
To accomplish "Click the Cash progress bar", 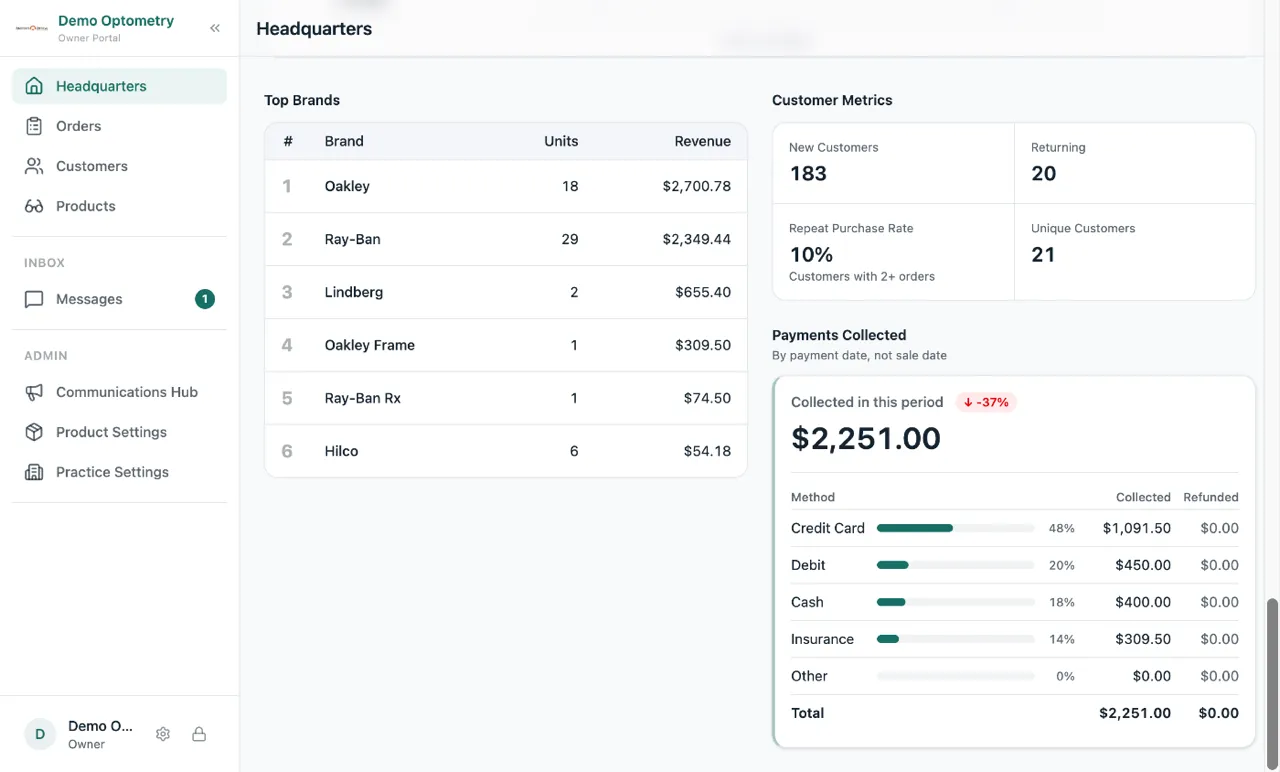I will (955, 602).
